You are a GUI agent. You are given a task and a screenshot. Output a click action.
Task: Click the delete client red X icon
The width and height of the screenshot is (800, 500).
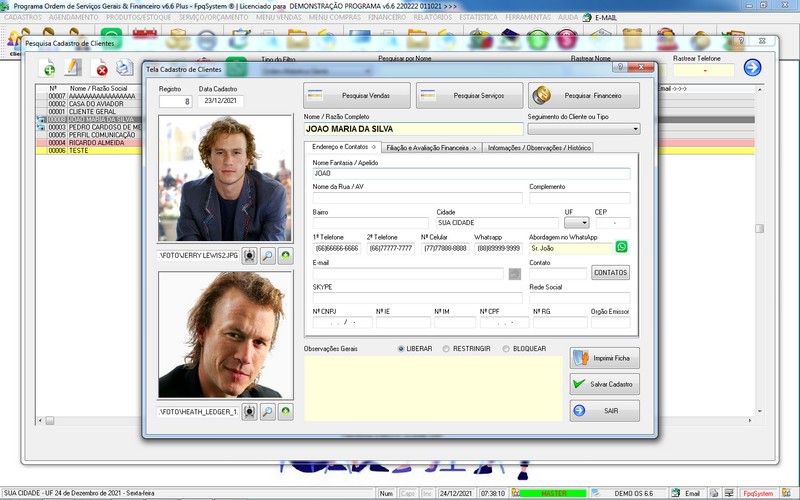100,67
